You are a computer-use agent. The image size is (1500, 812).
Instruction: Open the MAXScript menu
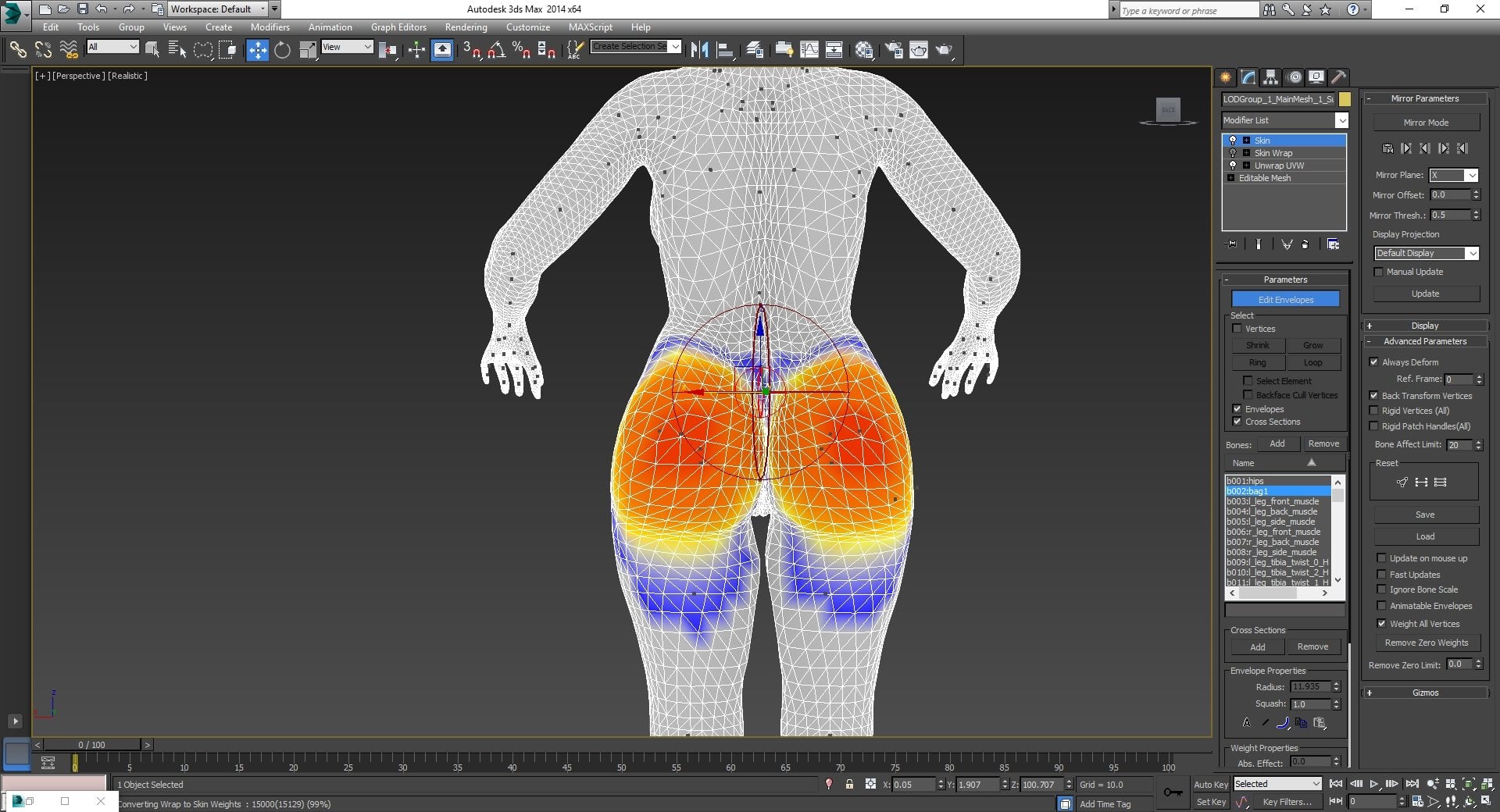click(x=590, y=27)
